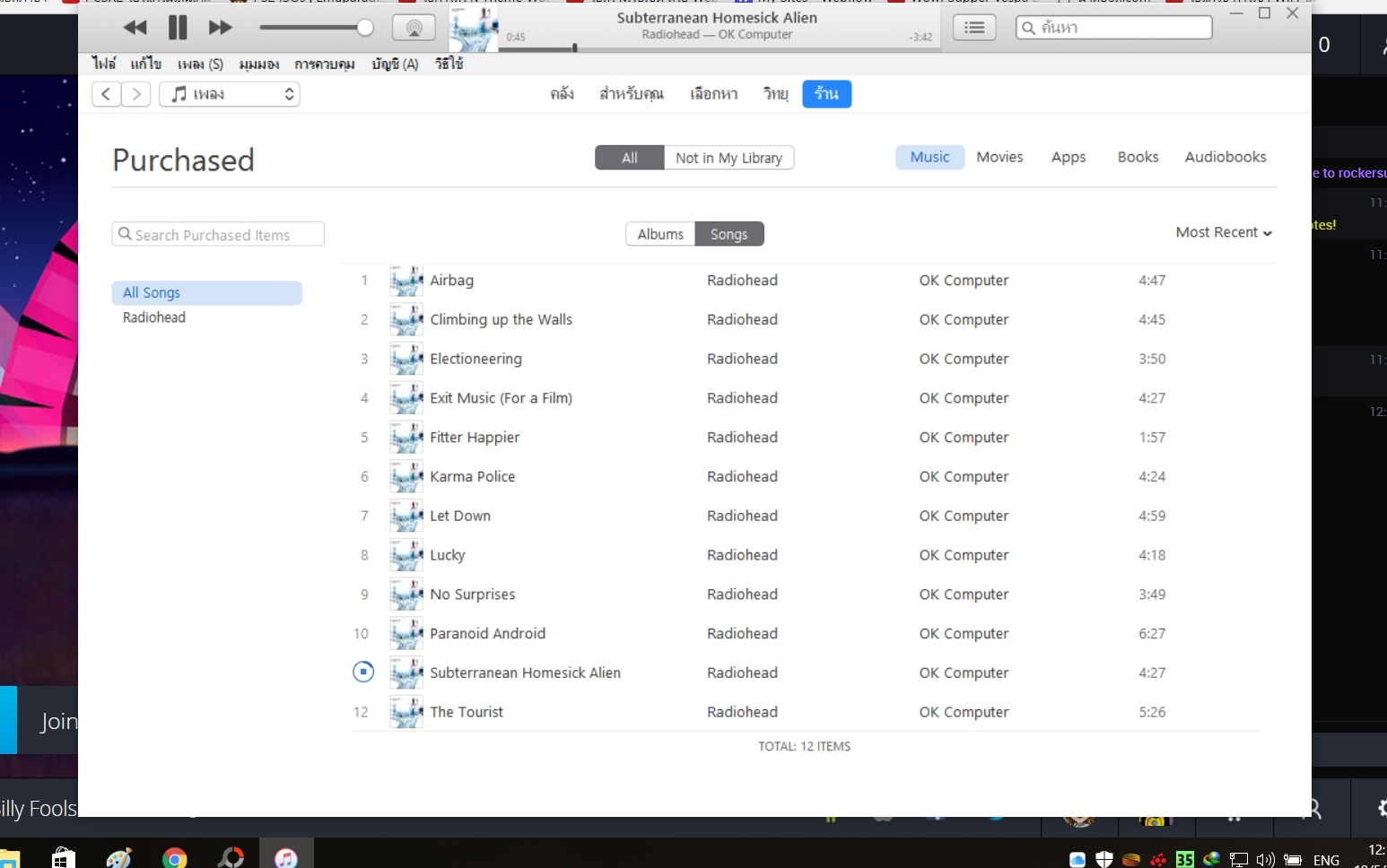
Task: Open the วิธีใช้ menu
Action: (449, 64)
